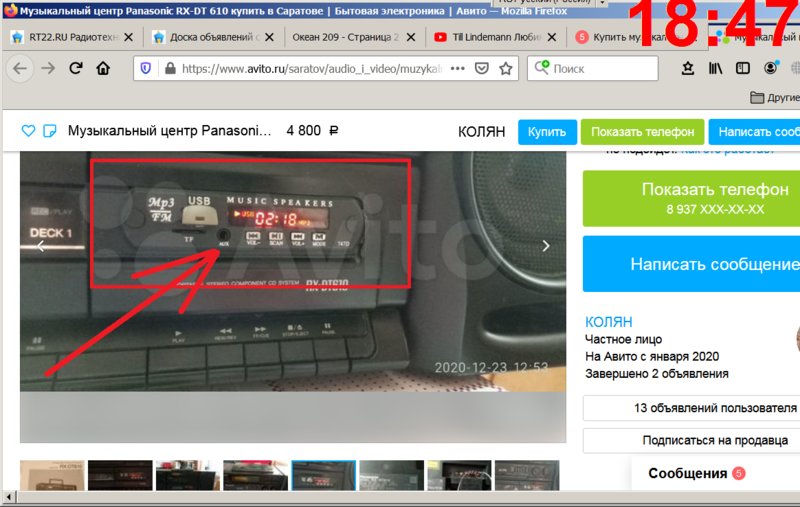This screenshot has width=800, height=507.
Task: Select the fourth photo thumbnail
Action: coord(256,475)
